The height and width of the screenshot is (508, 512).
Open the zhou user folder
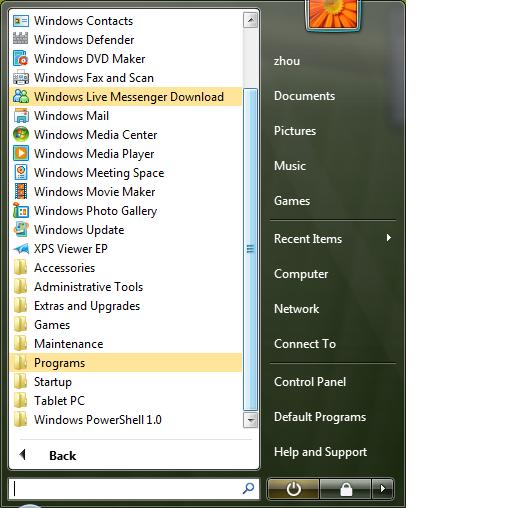point(287,61)
